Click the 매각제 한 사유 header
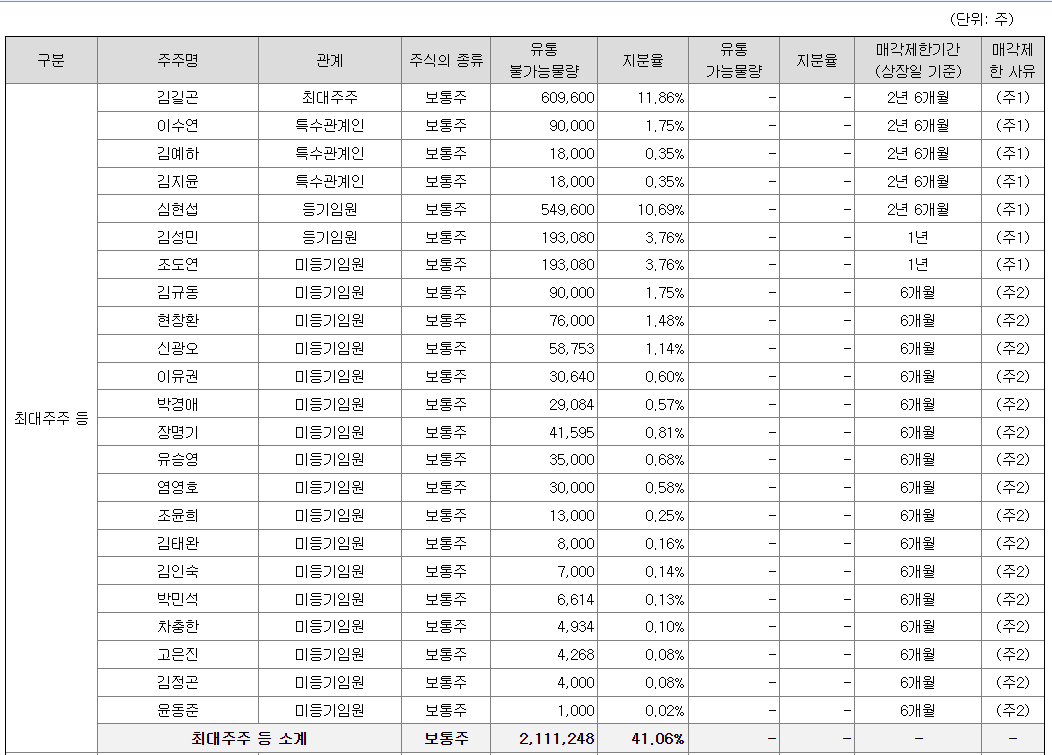Image resolution: width=1052 pixels, height=755 pixels. tap(1012, 60)
